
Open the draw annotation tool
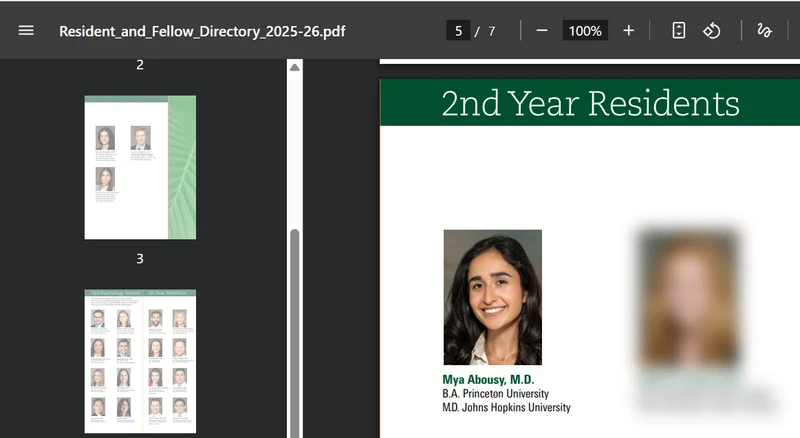(x=764, y=31)
